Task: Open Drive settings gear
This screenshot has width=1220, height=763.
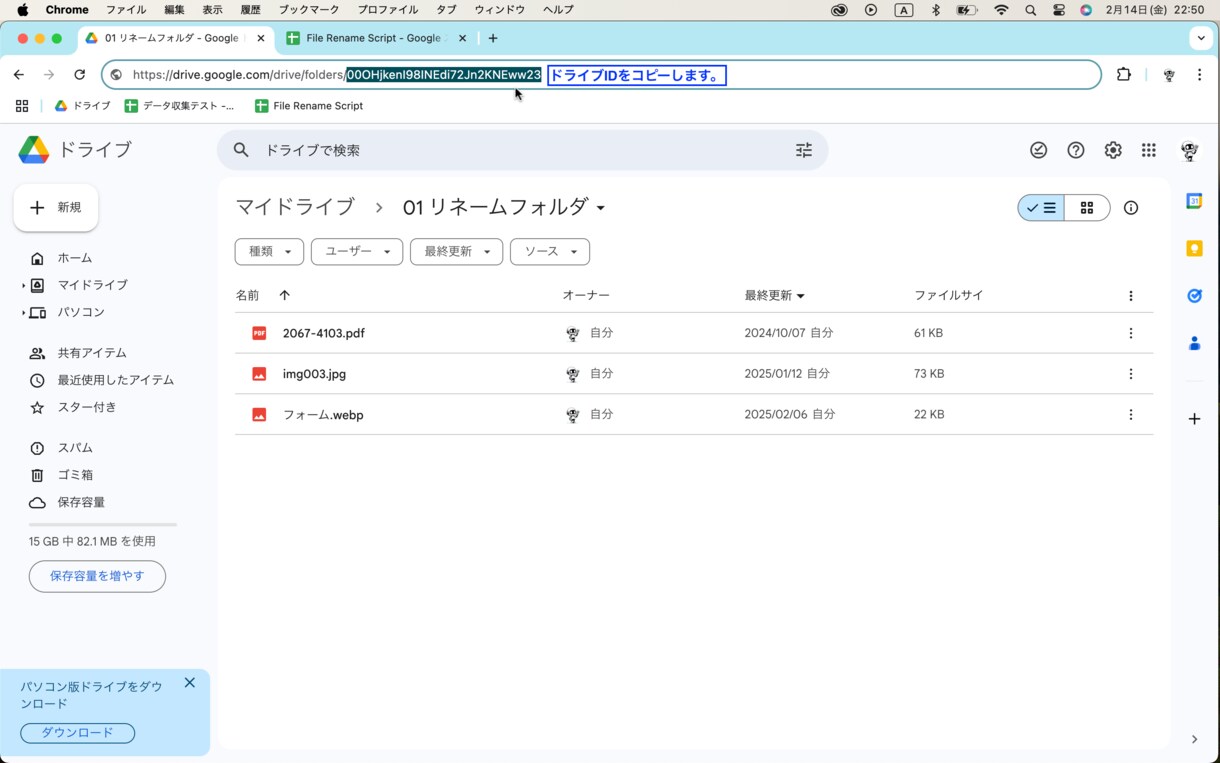Action: point(1113,150)
